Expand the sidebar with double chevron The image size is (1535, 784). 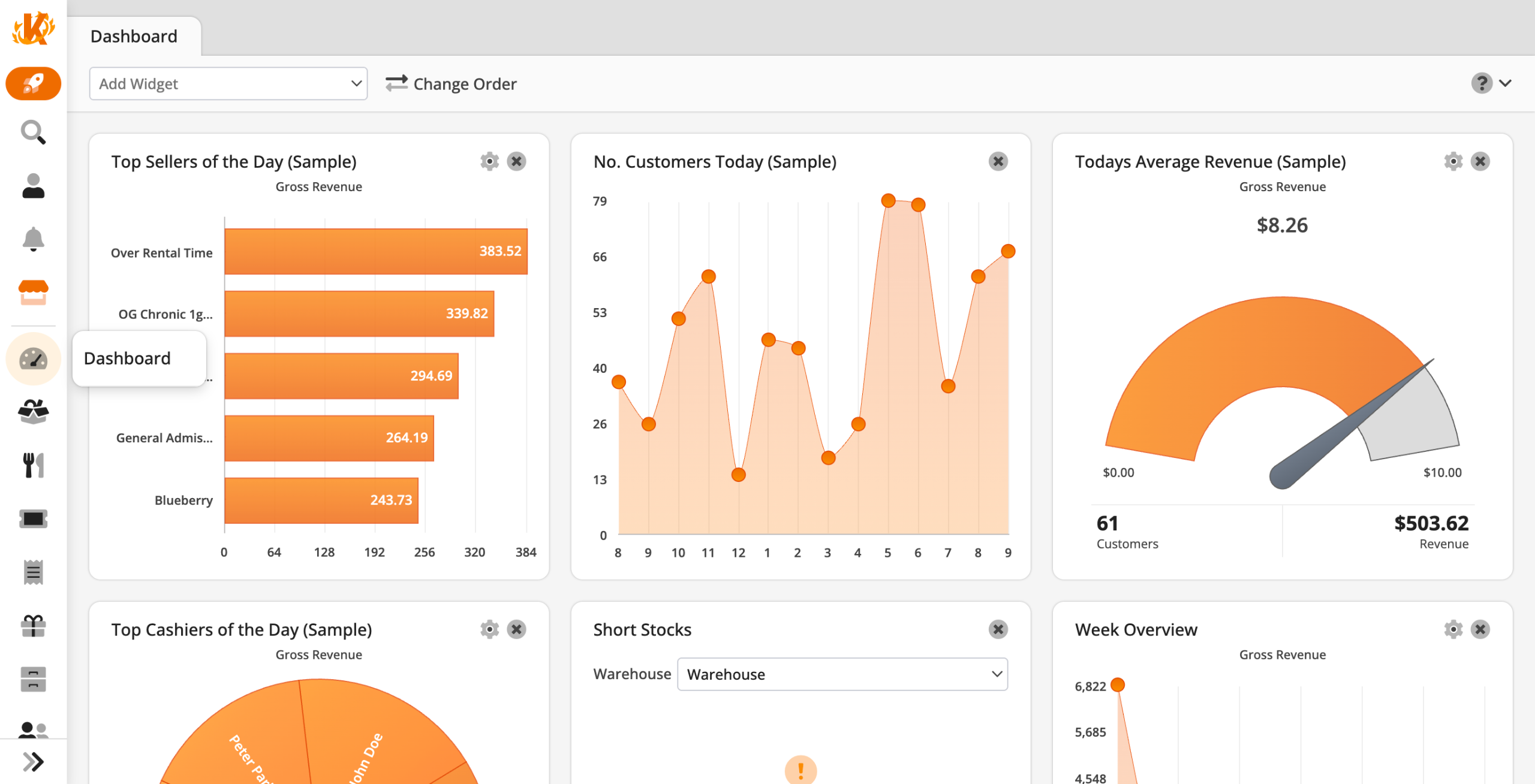[x=33, y=762]
